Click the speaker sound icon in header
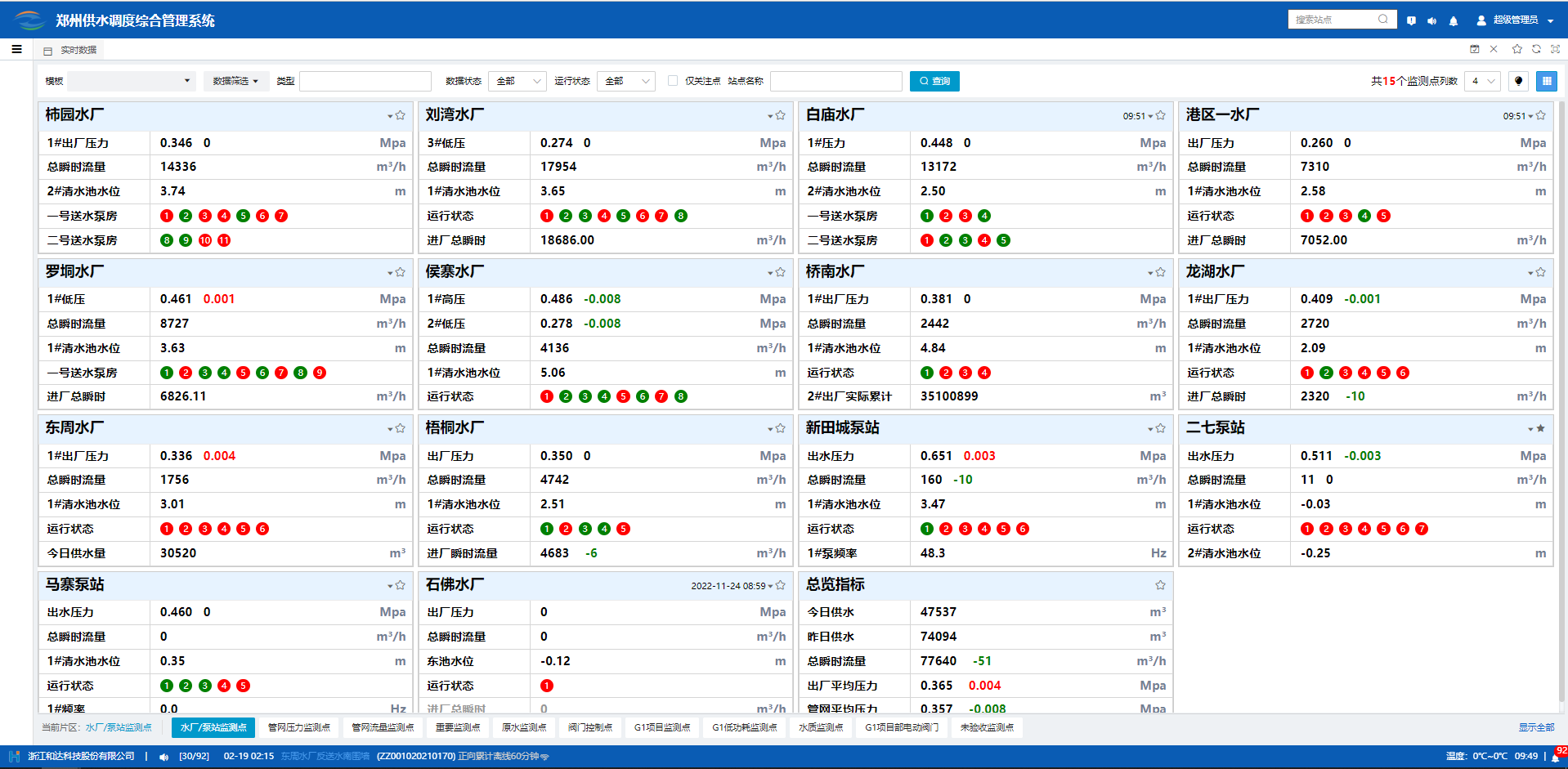Screen dimensions: 1568x769 (x=1431, y=20)
